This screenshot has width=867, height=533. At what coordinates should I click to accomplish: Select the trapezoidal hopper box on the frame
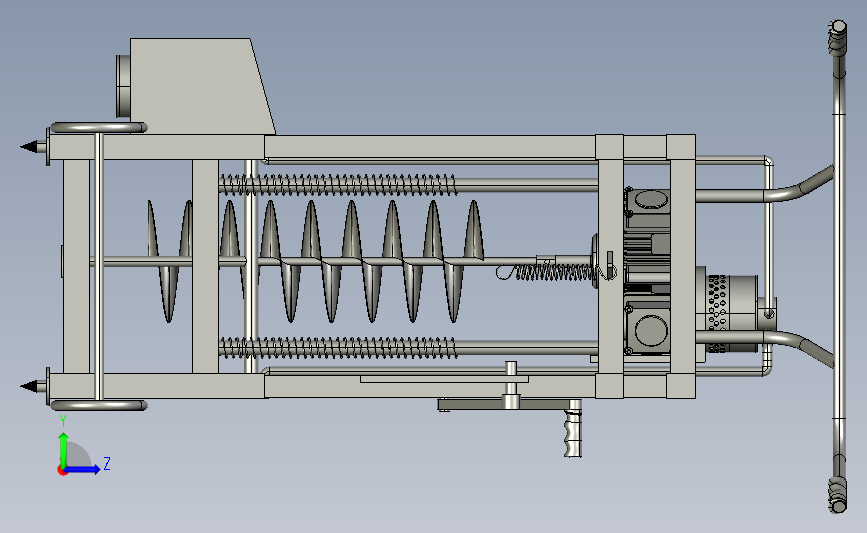[202, 86]
